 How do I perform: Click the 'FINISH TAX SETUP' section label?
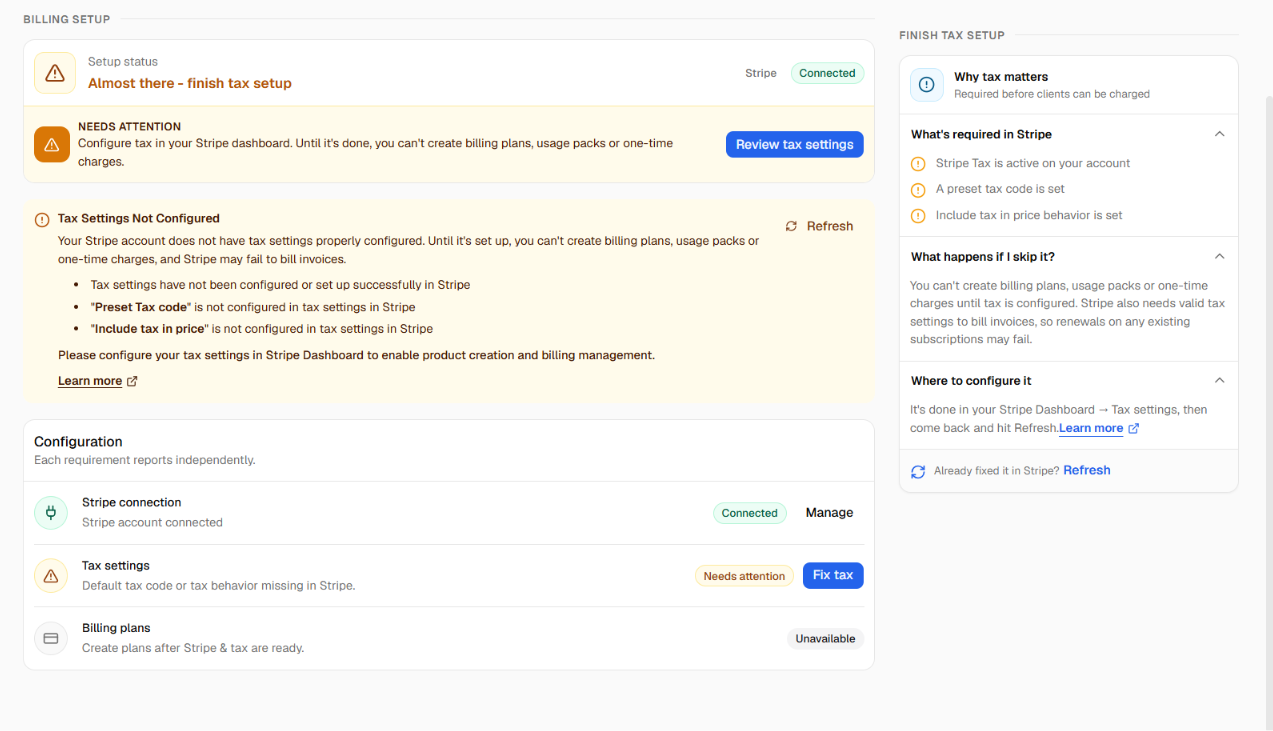click(952, 35)
